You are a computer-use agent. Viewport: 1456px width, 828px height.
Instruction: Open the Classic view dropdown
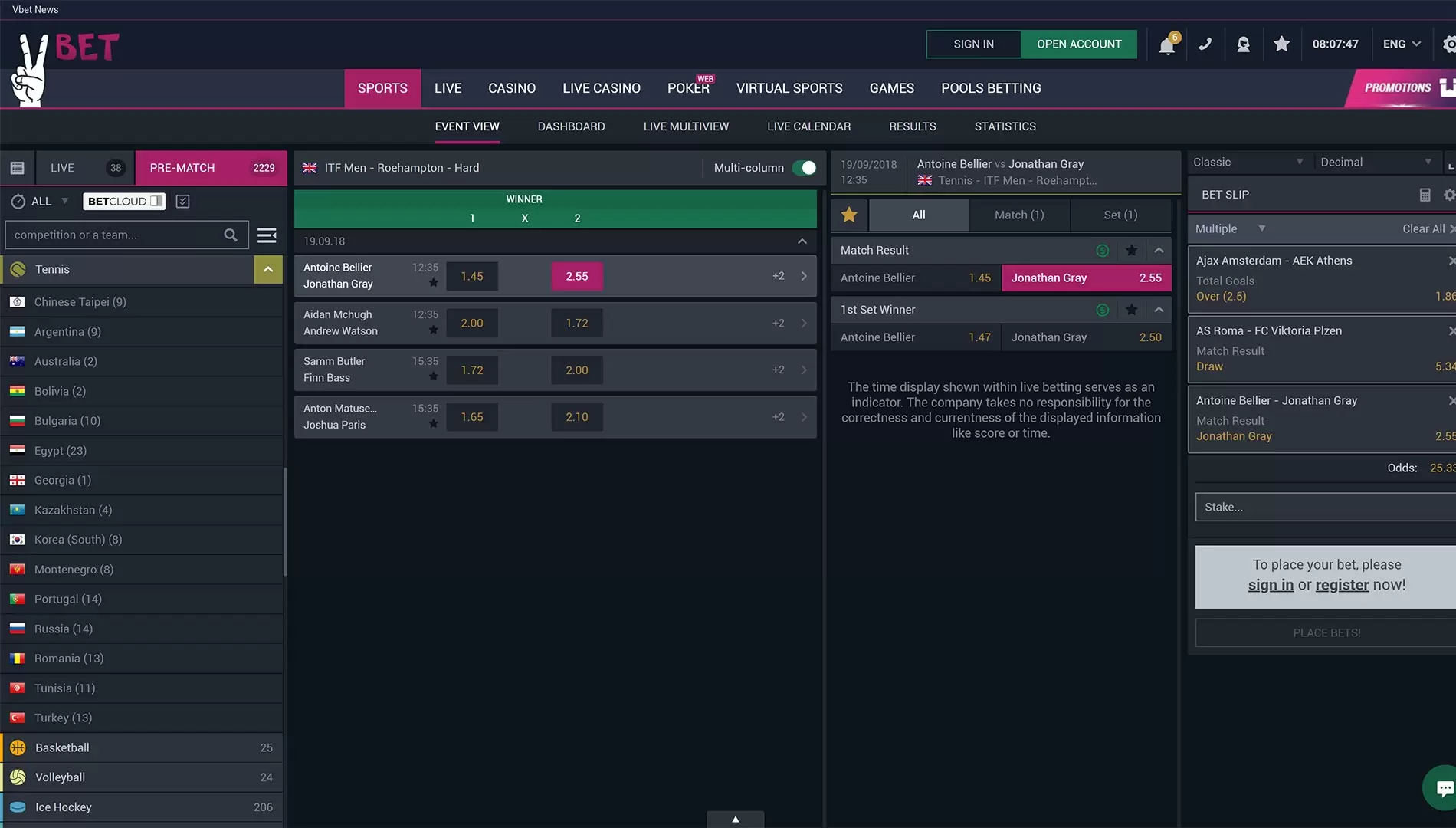1248,162
